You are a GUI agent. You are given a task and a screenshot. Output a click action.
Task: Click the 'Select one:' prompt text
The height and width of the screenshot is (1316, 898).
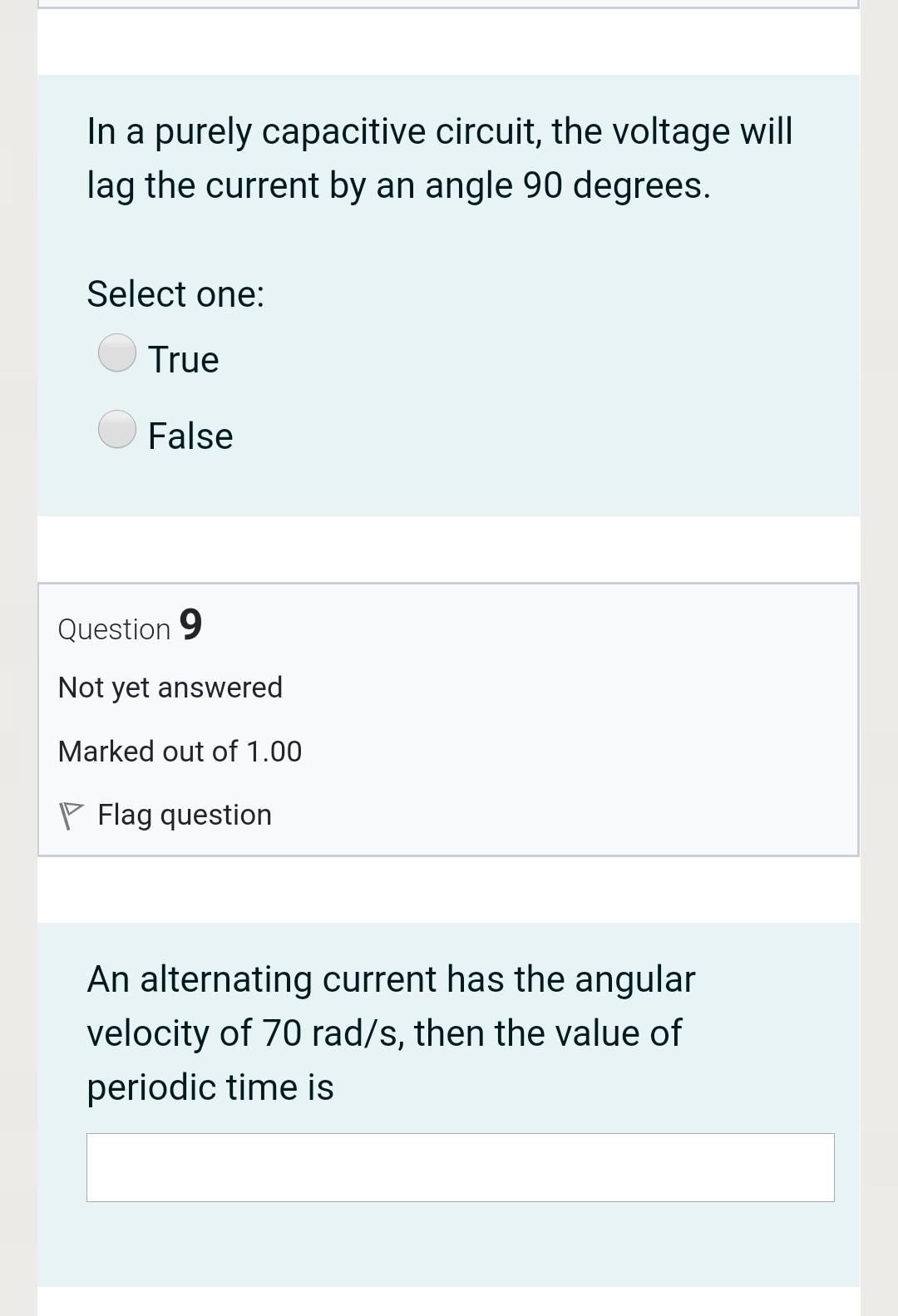pos(176,293)
